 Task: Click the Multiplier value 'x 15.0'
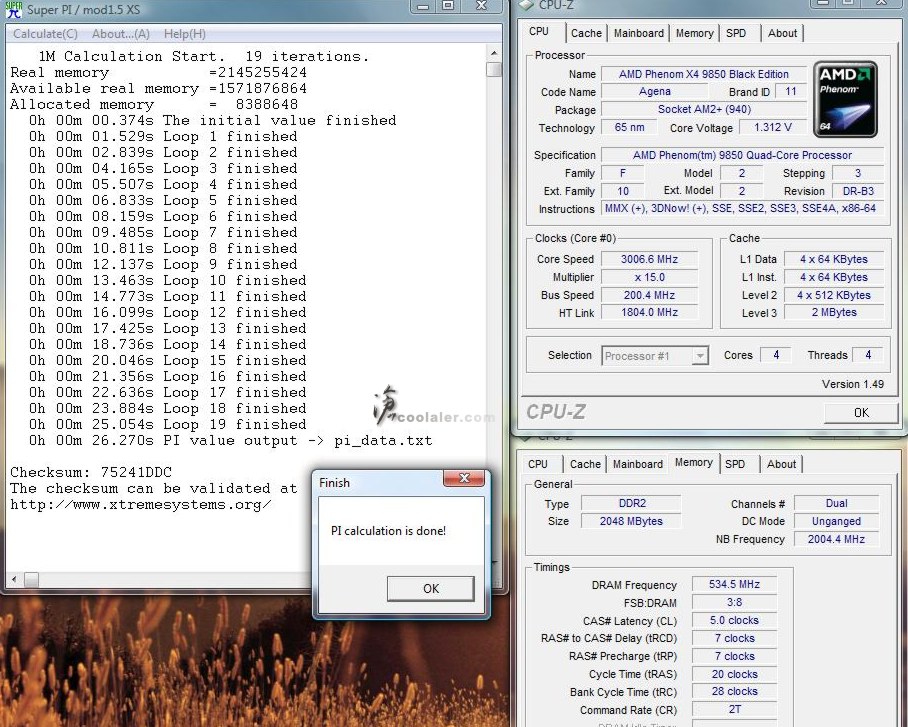tap(649, 277)
